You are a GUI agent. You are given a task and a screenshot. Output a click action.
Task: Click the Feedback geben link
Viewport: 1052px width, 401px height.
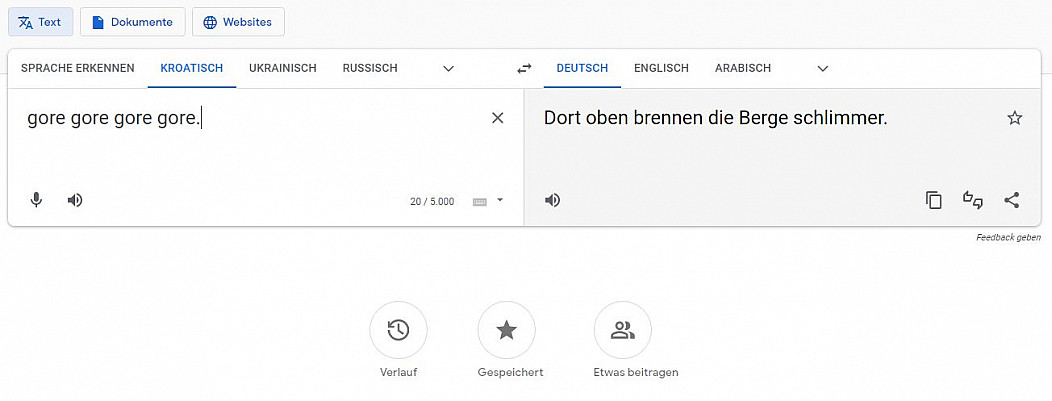(1008, 238)
